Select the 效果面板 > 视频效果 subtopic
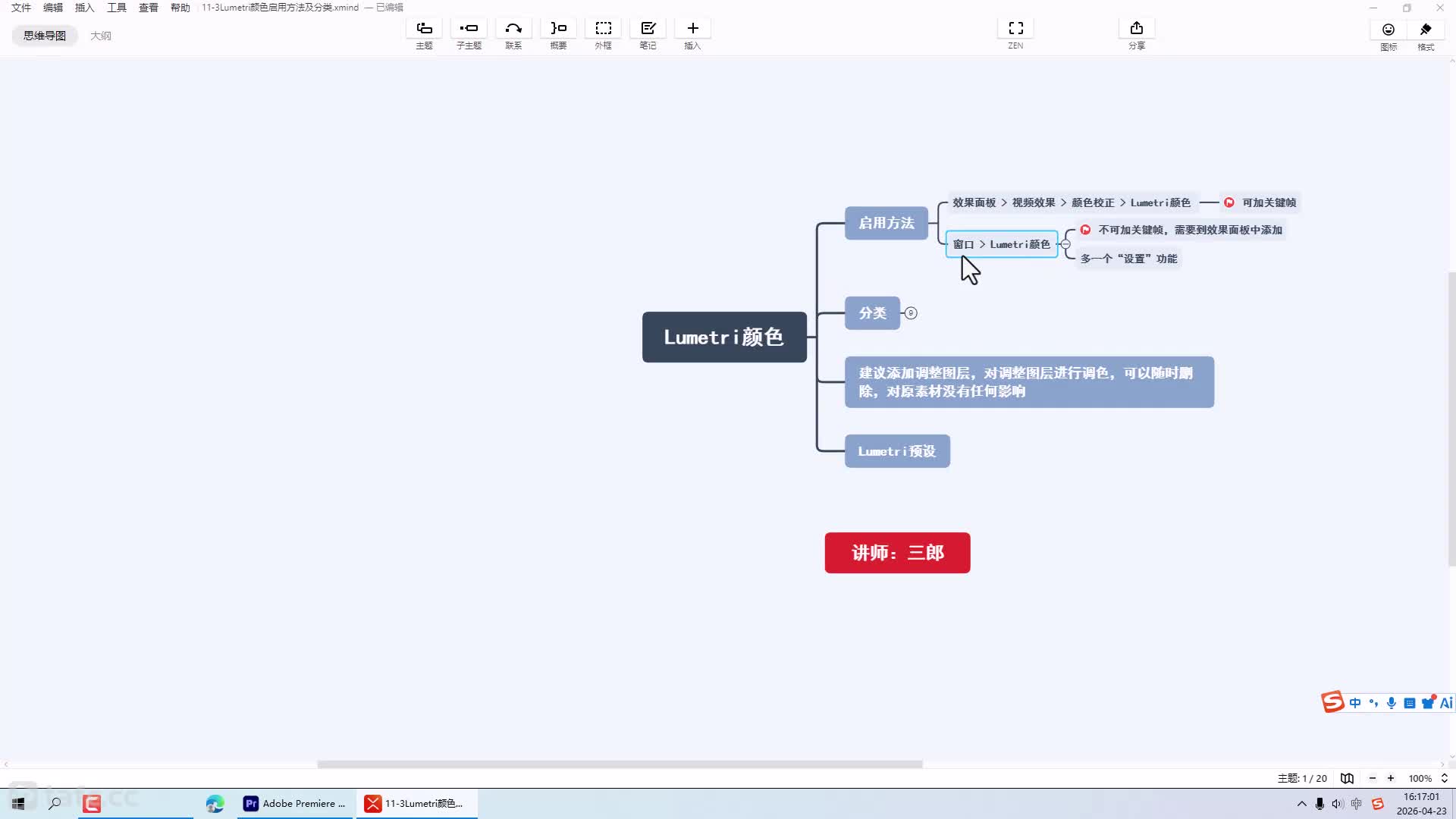This screenshot has height=819, width=1456. coord(1072,202)
